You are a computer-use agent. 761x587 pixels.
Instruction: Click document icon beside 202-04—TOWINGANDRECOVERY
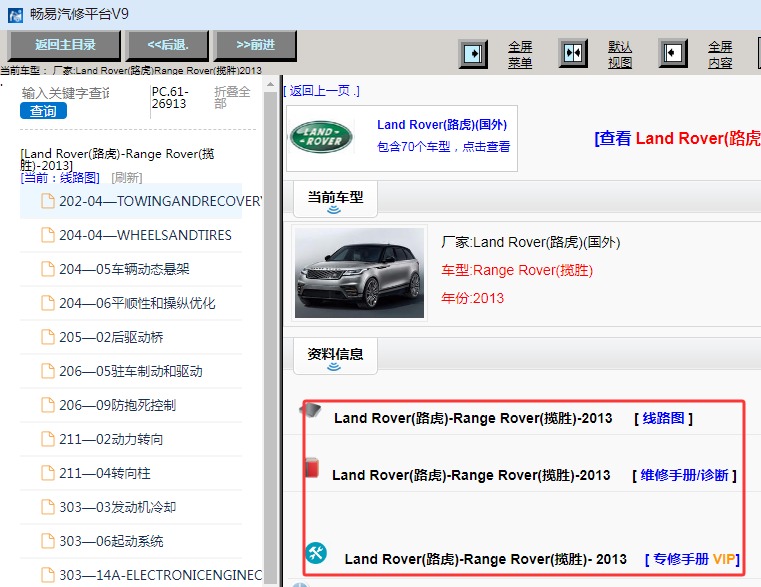pos(48,201)
